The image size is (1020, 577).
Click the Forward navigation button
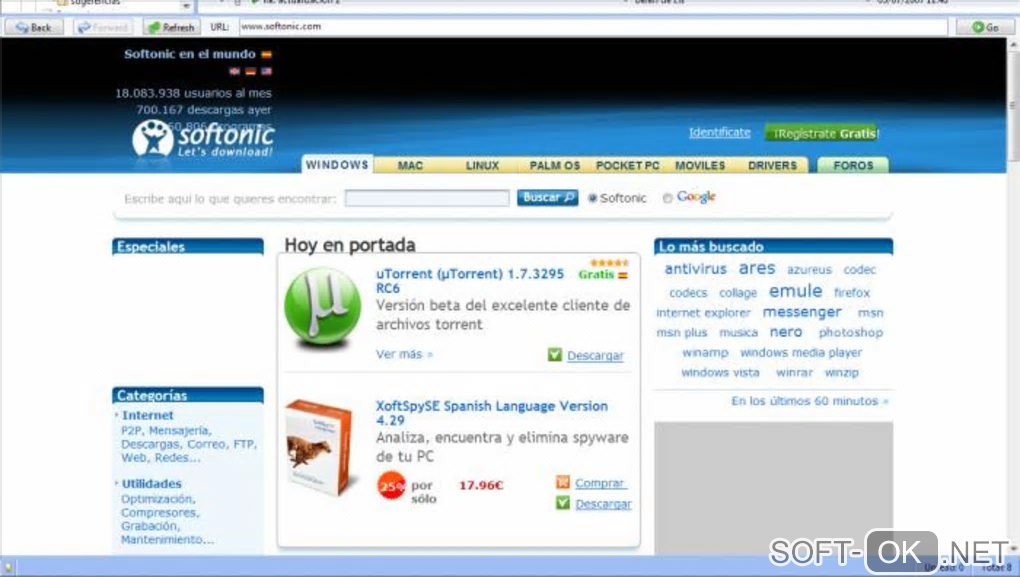point(103,27)
